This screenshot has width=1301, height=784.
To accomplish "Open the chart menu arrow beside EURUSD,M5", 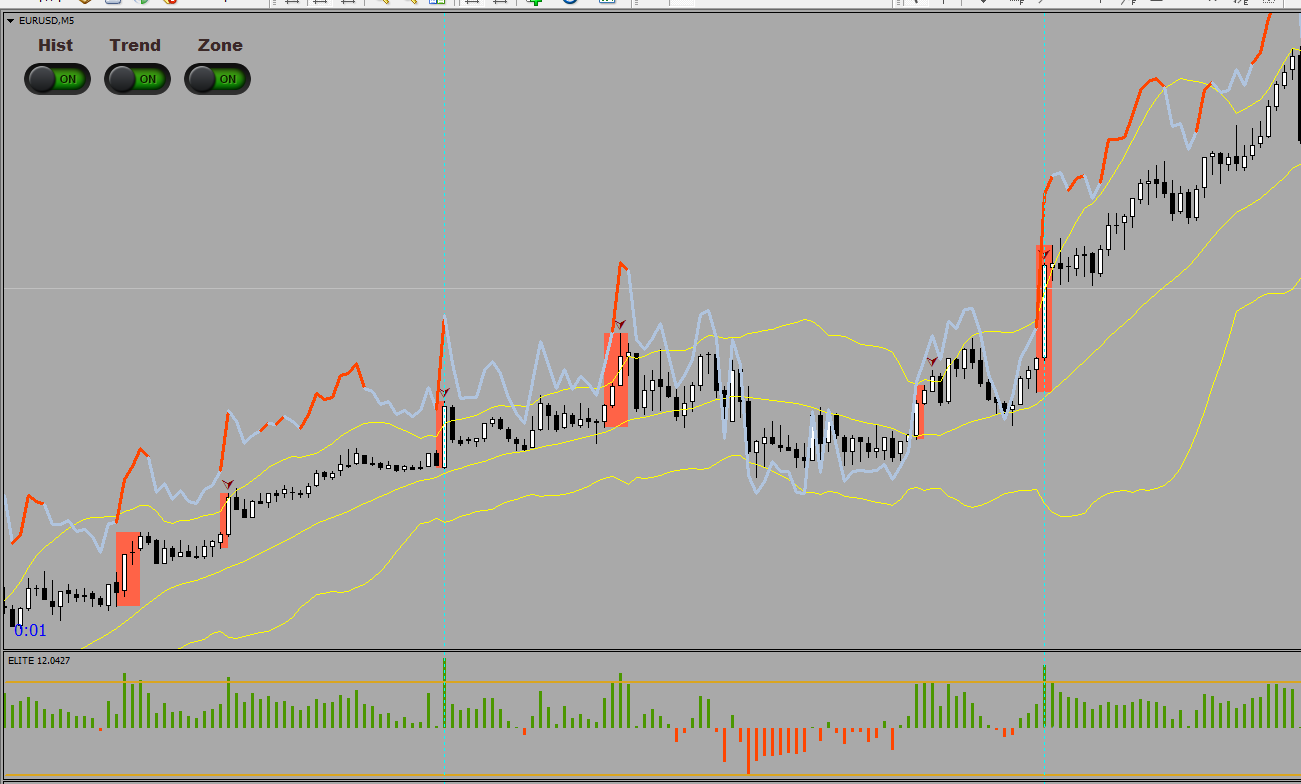I will point(10,20).
